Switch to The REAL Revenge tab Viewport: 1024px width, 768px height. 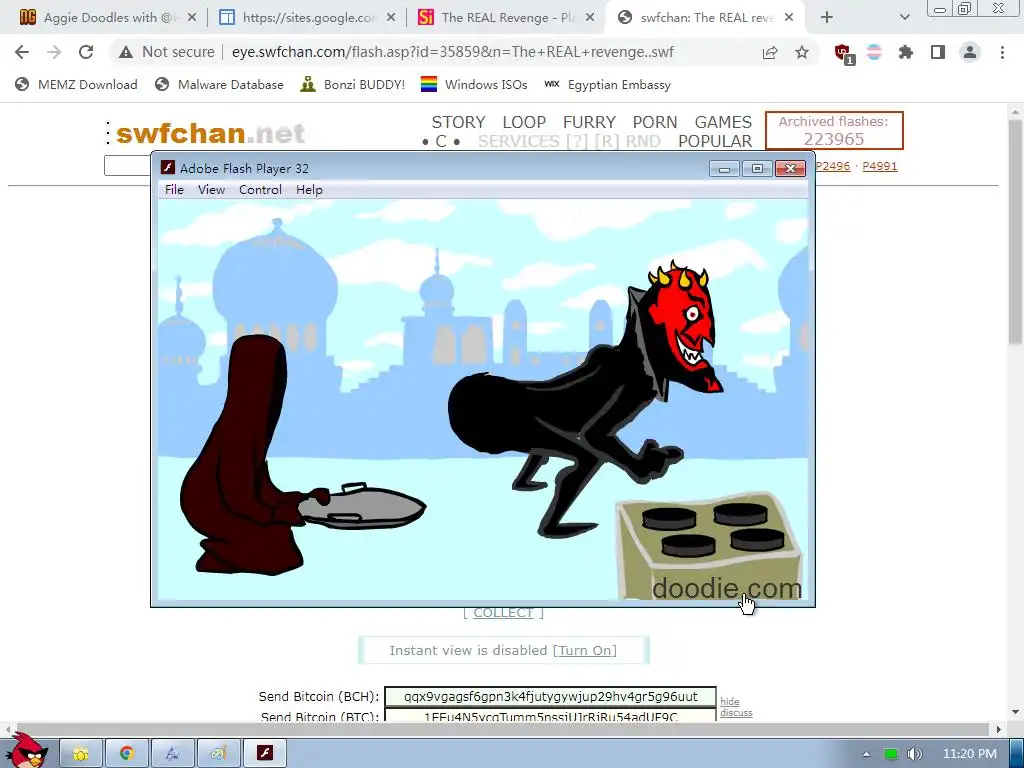click(504, 18)
